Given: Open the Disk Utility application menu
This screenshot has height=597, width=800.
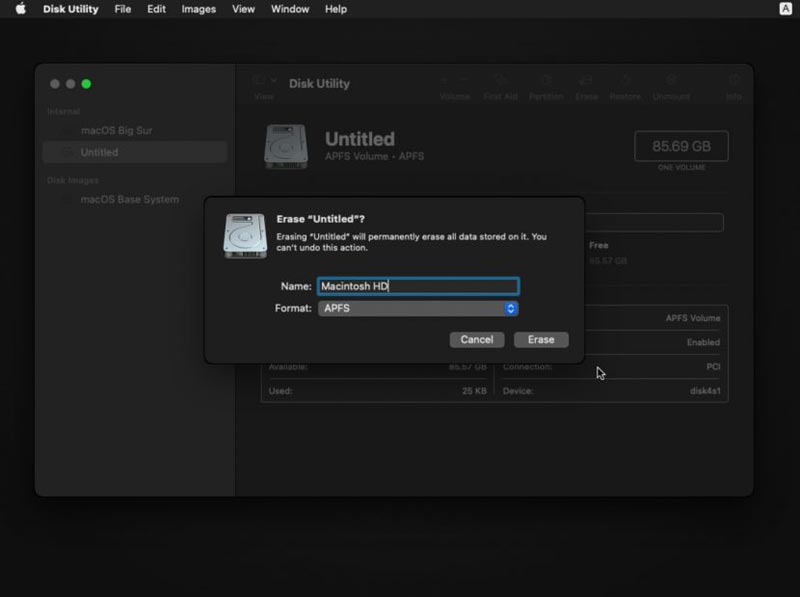Looking at the screenshot, I should pyautogui.click(x=70, y=9).
